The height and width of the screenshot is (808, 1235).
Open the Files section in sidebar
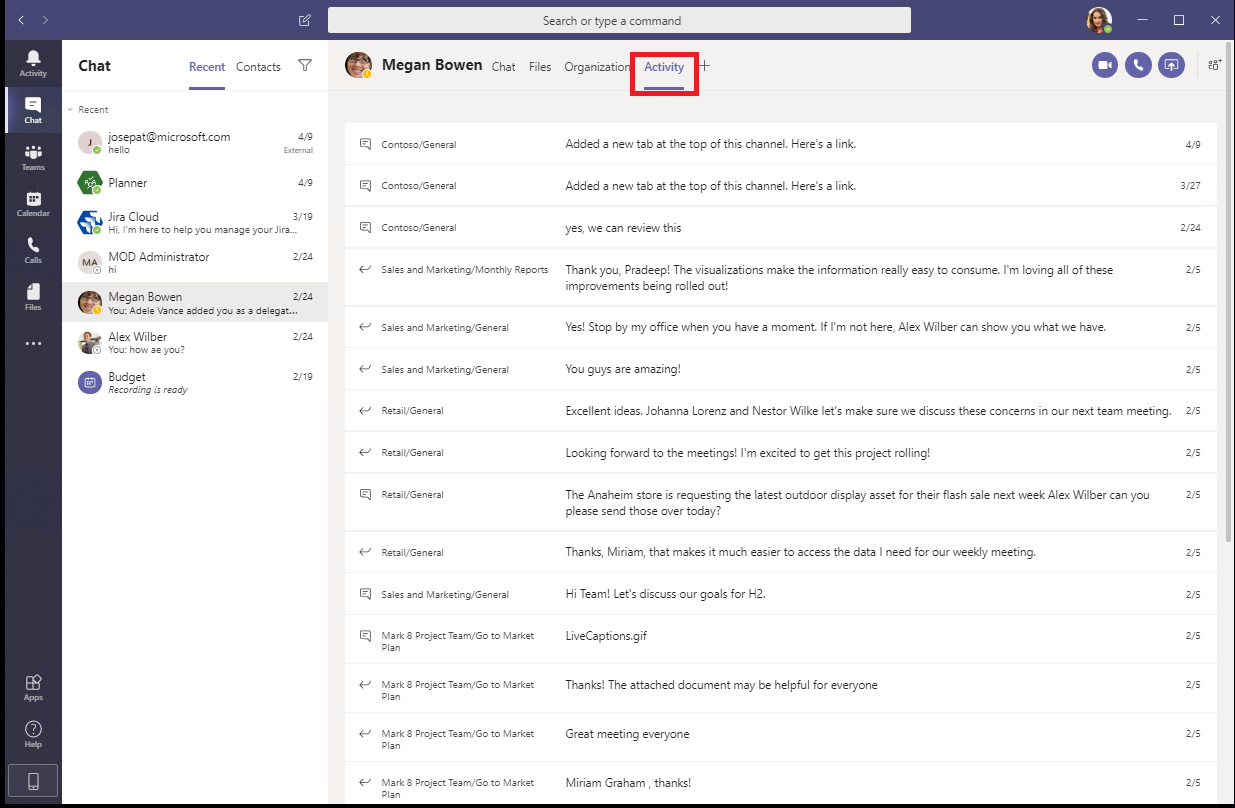pos(33,296)
